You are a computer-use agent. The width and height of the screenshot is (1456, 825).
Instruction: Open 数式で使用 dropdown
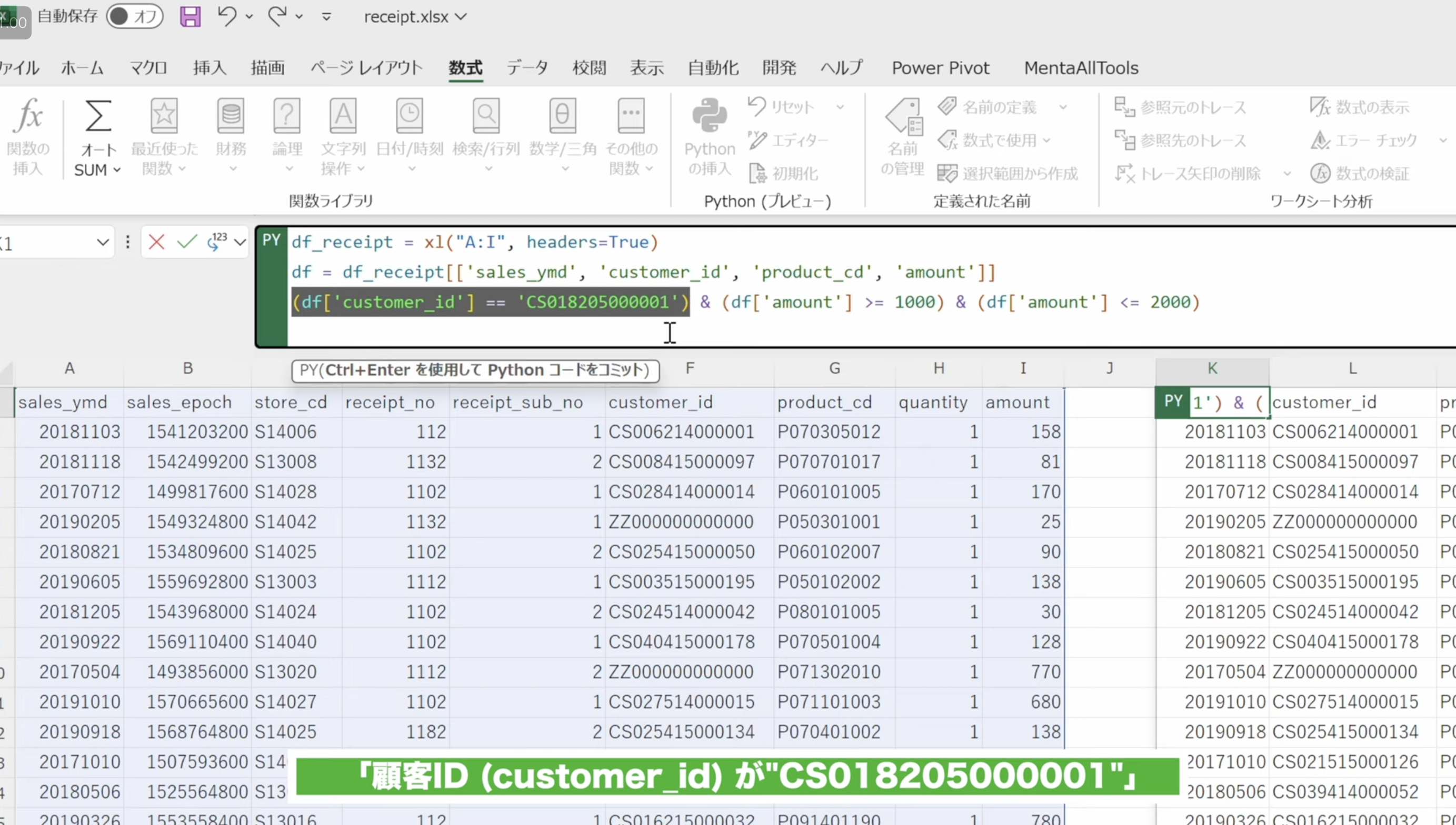(995, 140)
